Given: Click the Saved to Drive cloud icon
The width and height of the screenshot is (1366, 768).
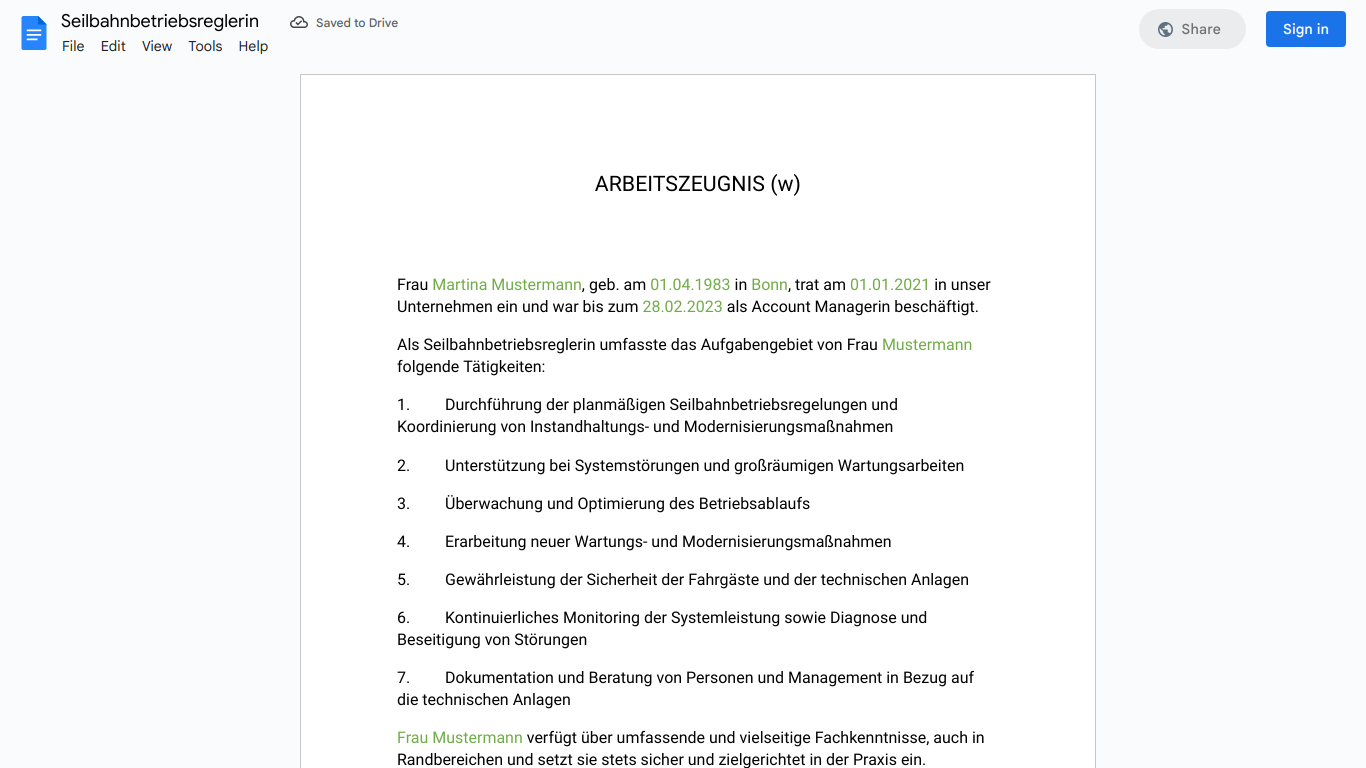Looking at the screenshot, I should (299, 22).
